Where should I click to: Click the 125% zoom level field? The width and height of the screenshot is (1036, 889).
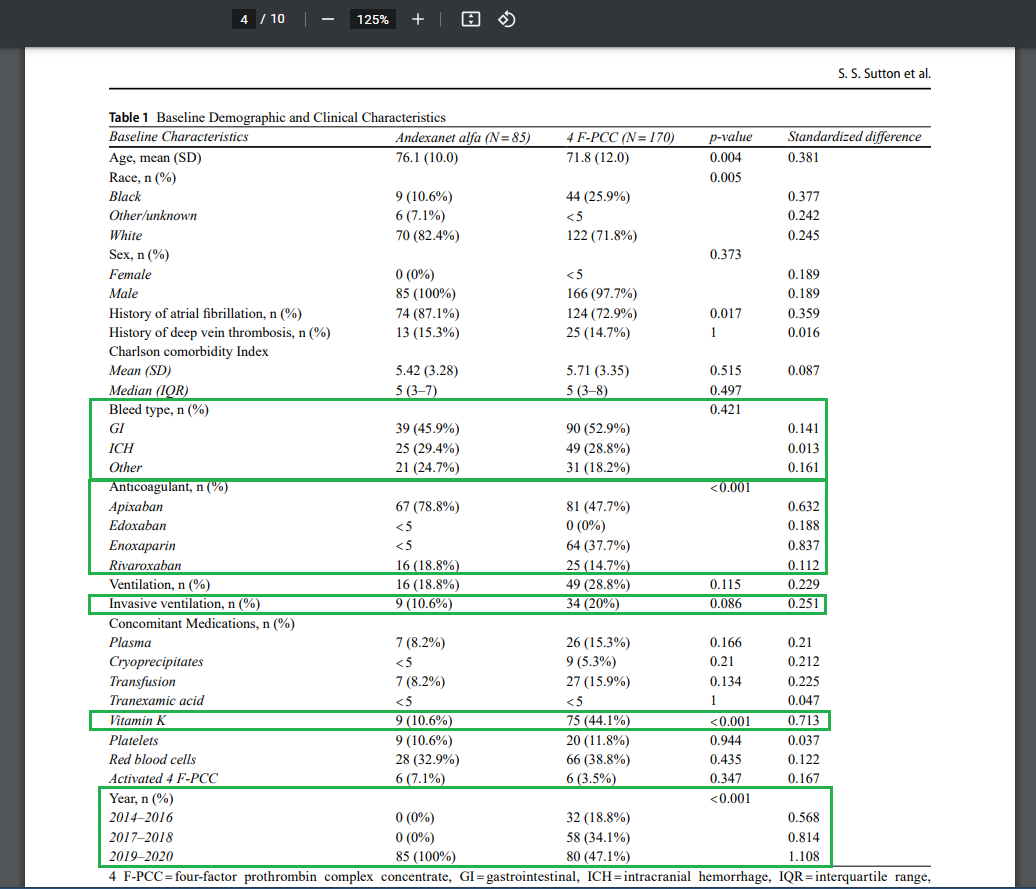[373, 20]
